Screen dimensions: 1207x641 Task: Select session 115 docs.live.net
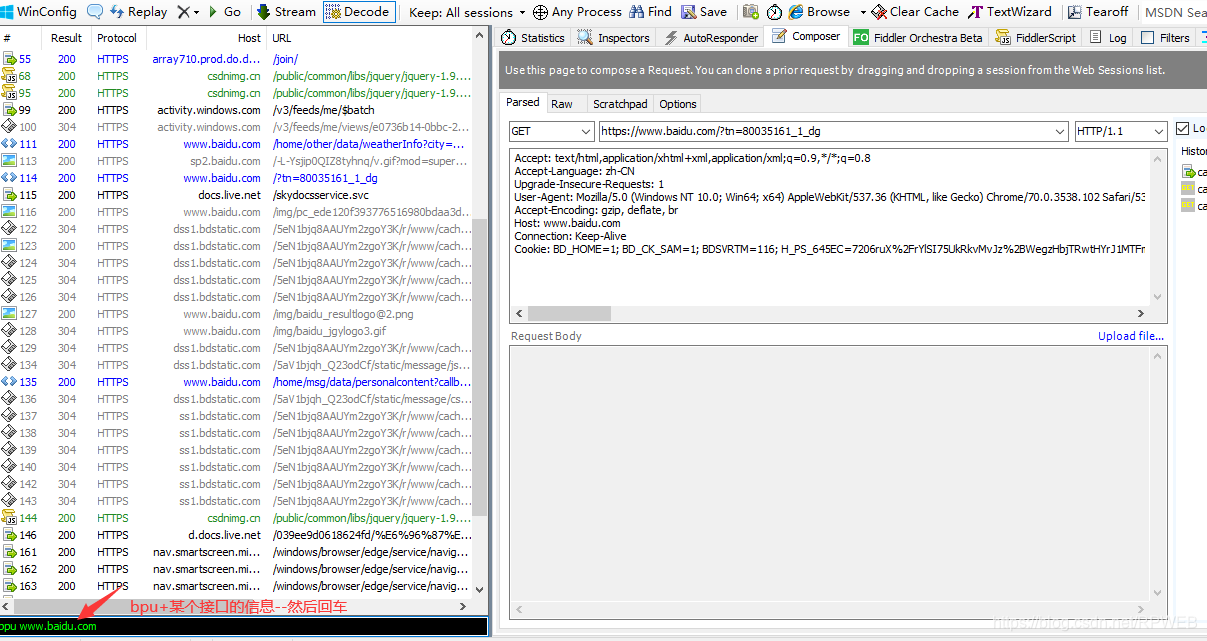236,195
